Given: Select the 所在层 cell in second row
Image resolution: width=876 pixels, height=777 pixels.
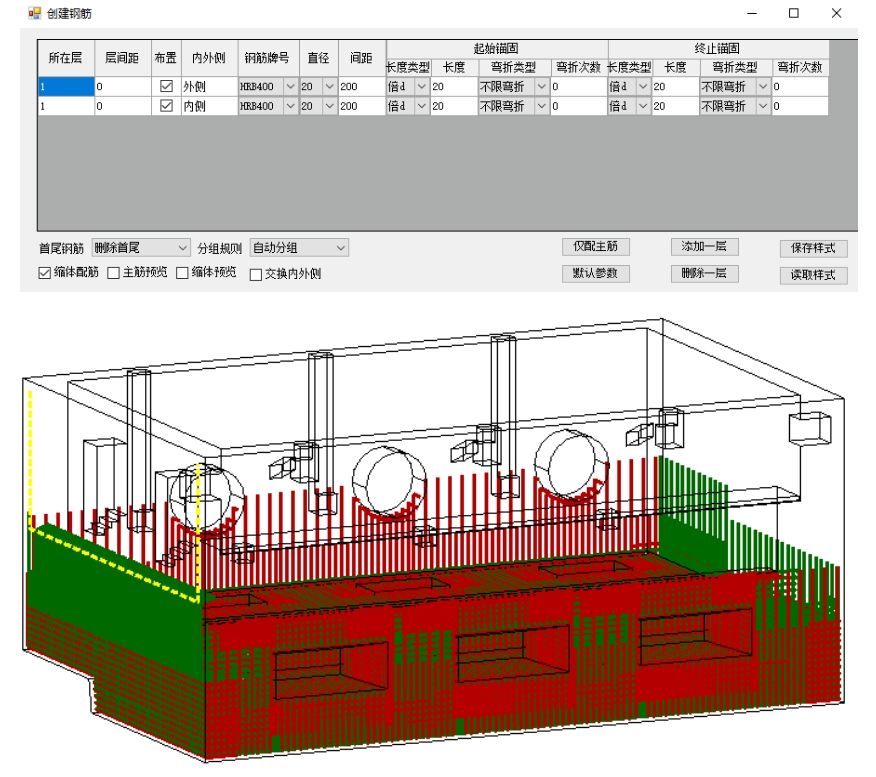Looking at the screenshot, I should (66, 106).
